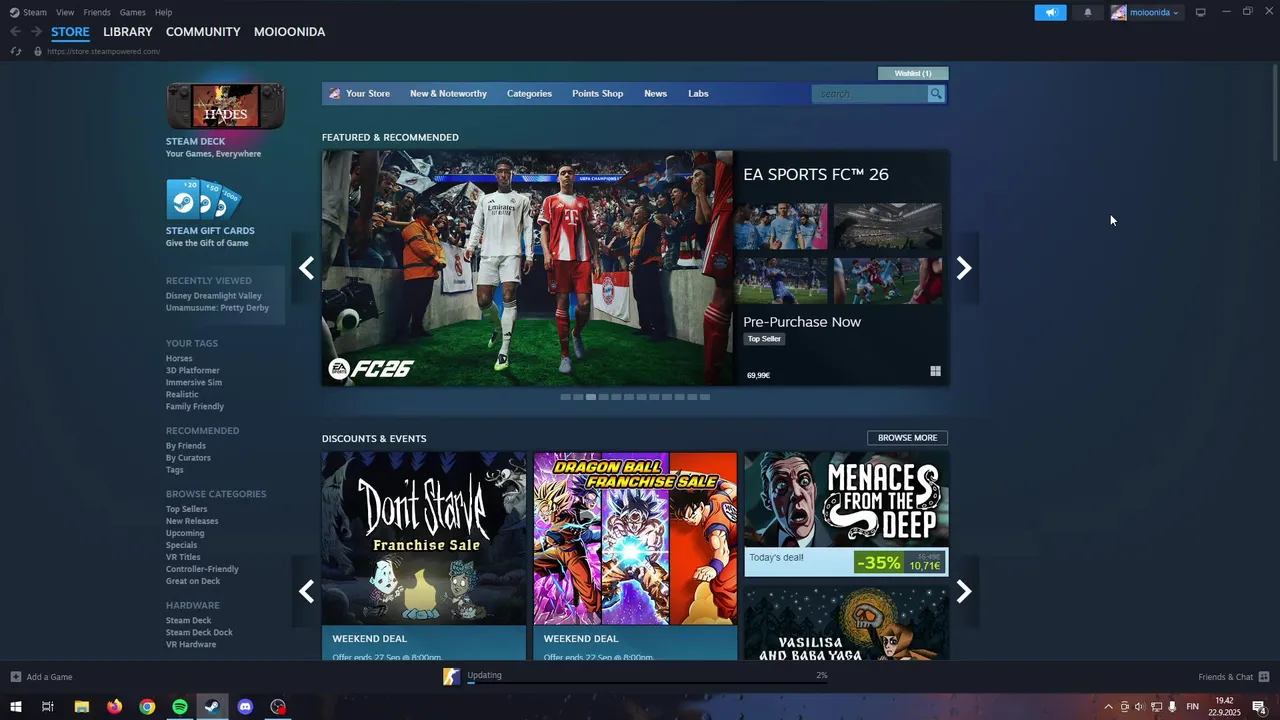The image size is (1280, 720).
Task: Jump to last featured carousel dot
Action: tap(705, 397)
